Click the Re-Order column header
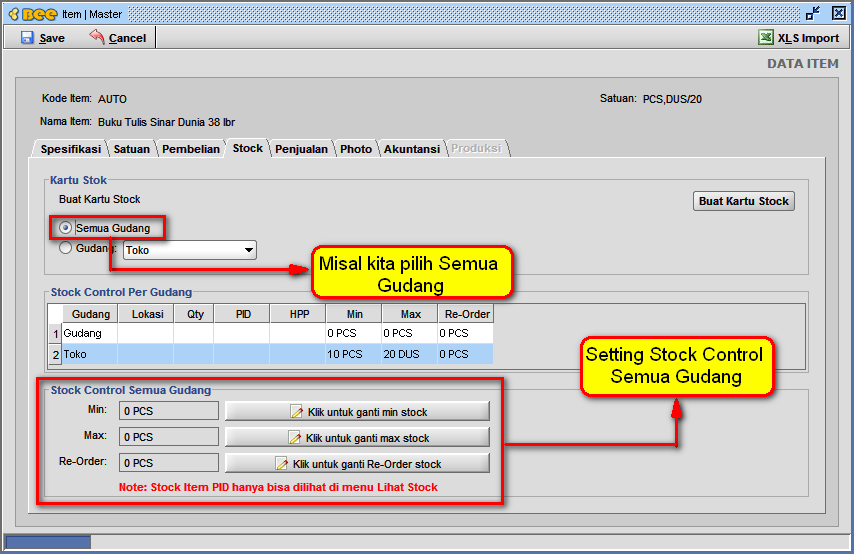Viewport: 854px width, 554px height. coord(467,314)
